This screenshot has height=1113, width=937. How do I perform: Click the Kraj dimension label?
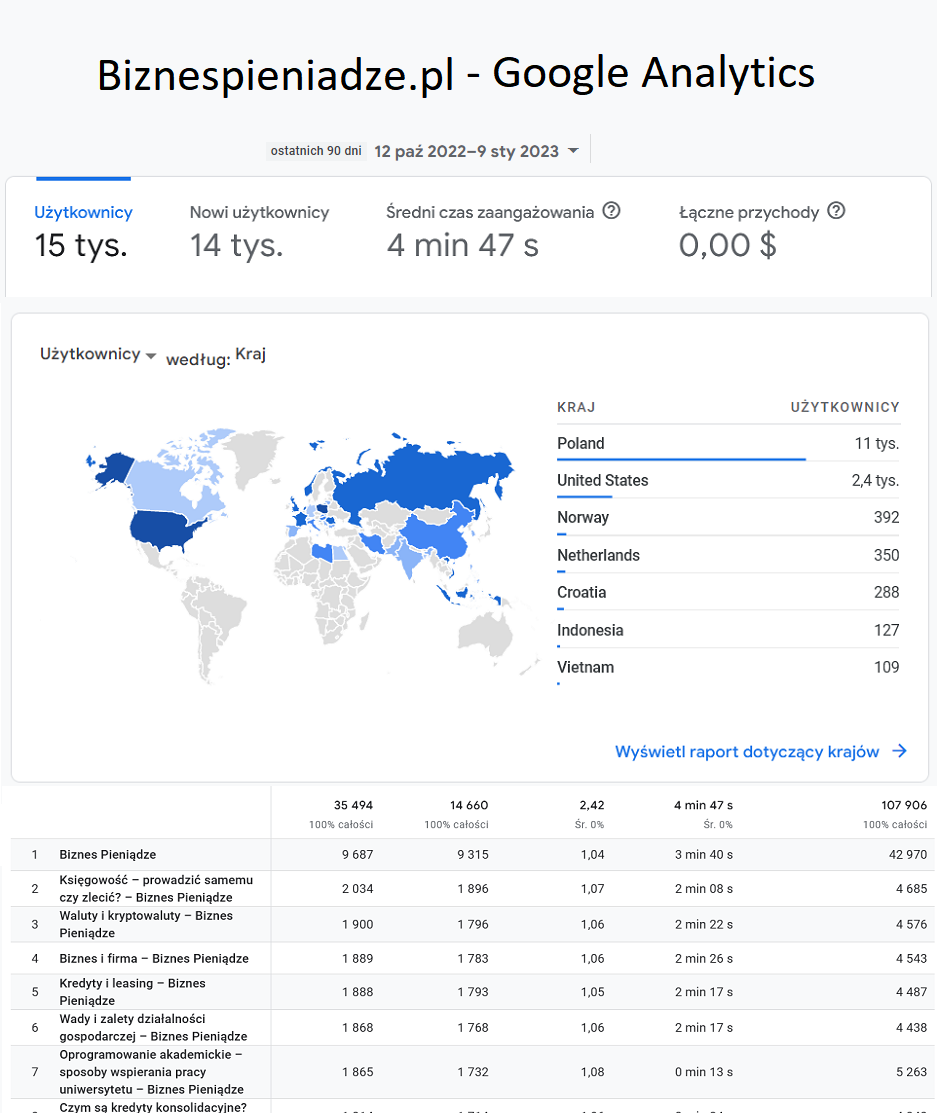pos(251,353)
